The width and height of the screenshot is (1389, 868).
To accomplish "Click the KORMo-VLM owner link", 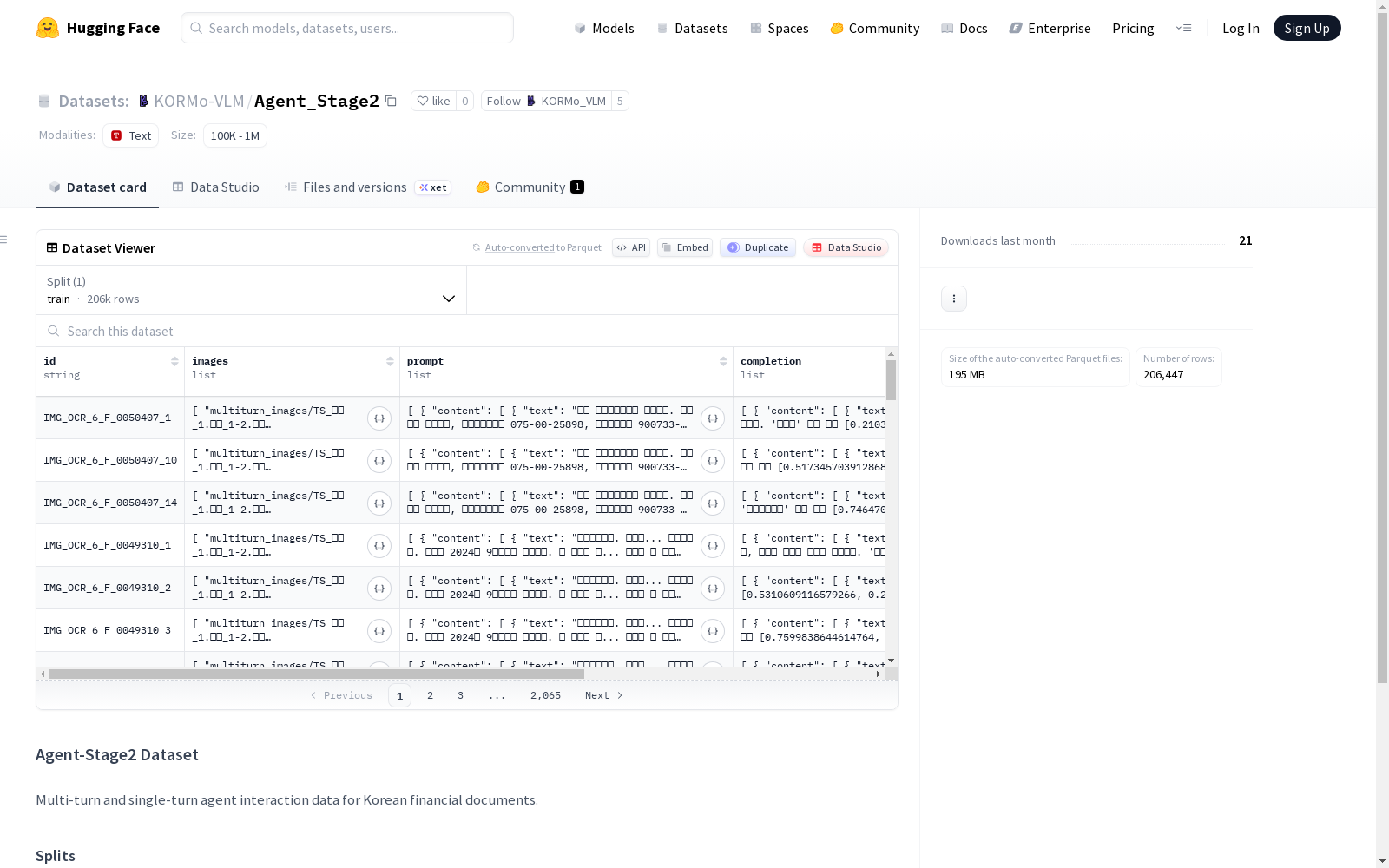I will (199, 101).
